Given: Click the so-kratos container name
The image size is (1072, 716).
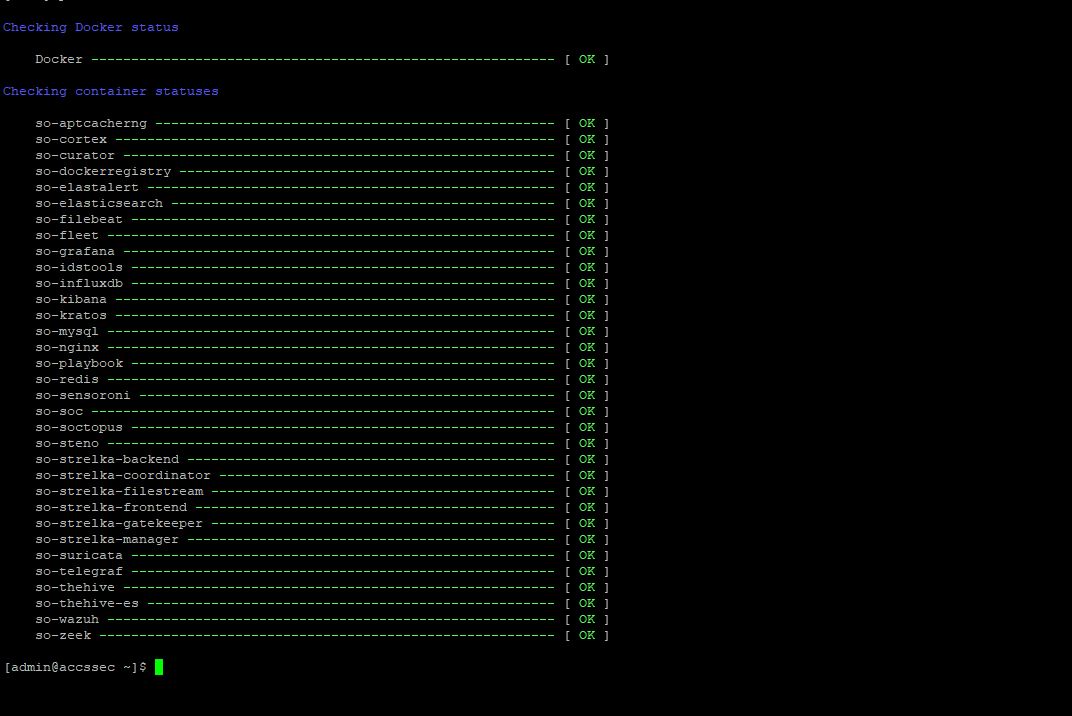Looking at the screenshot, I should click(x=71, y=315).
